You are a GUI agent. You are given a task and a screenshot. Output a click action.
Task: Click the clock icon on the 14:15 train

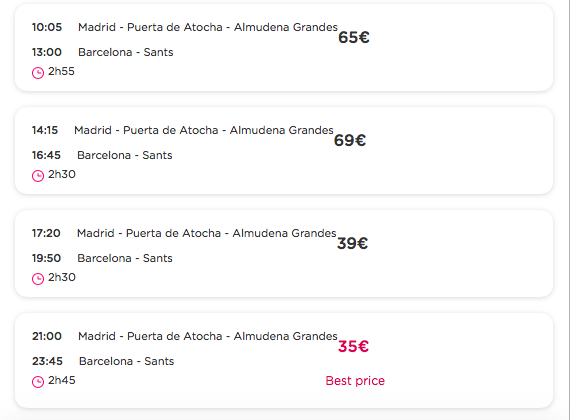[38, 176]
